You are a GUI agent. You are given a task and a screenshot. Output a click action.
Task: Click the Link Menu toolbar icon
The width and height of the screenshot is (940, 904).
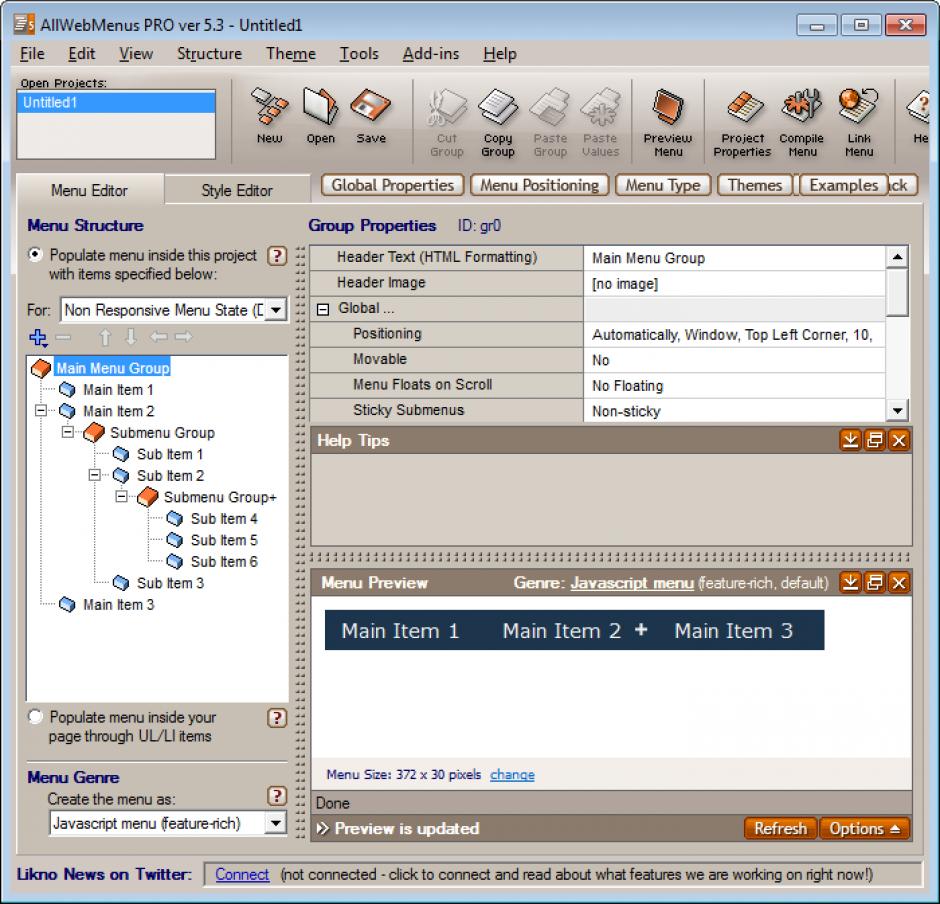pyautogui.click(x=858, y=123)
